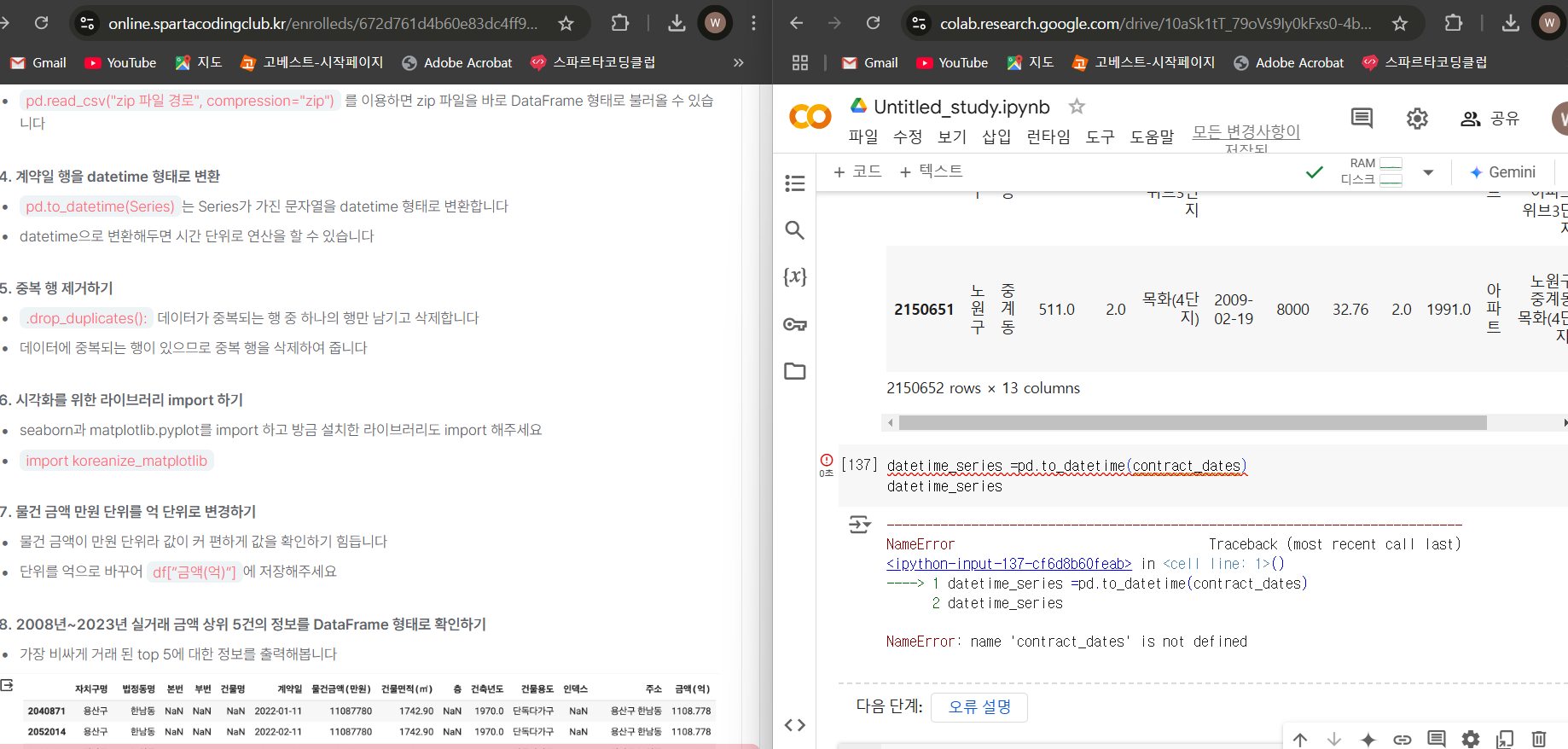Add a text cell with + 텍스트

[x=932, y=171]
